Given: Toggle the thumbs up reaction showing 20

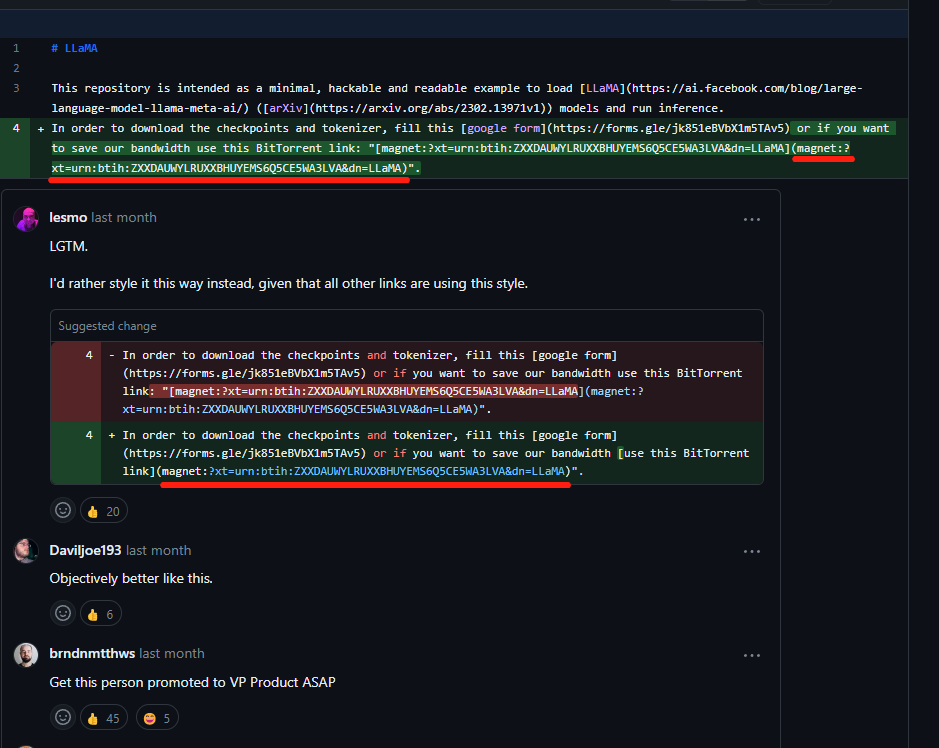Looking at the screenshot, I should click(x=104, y=511).
